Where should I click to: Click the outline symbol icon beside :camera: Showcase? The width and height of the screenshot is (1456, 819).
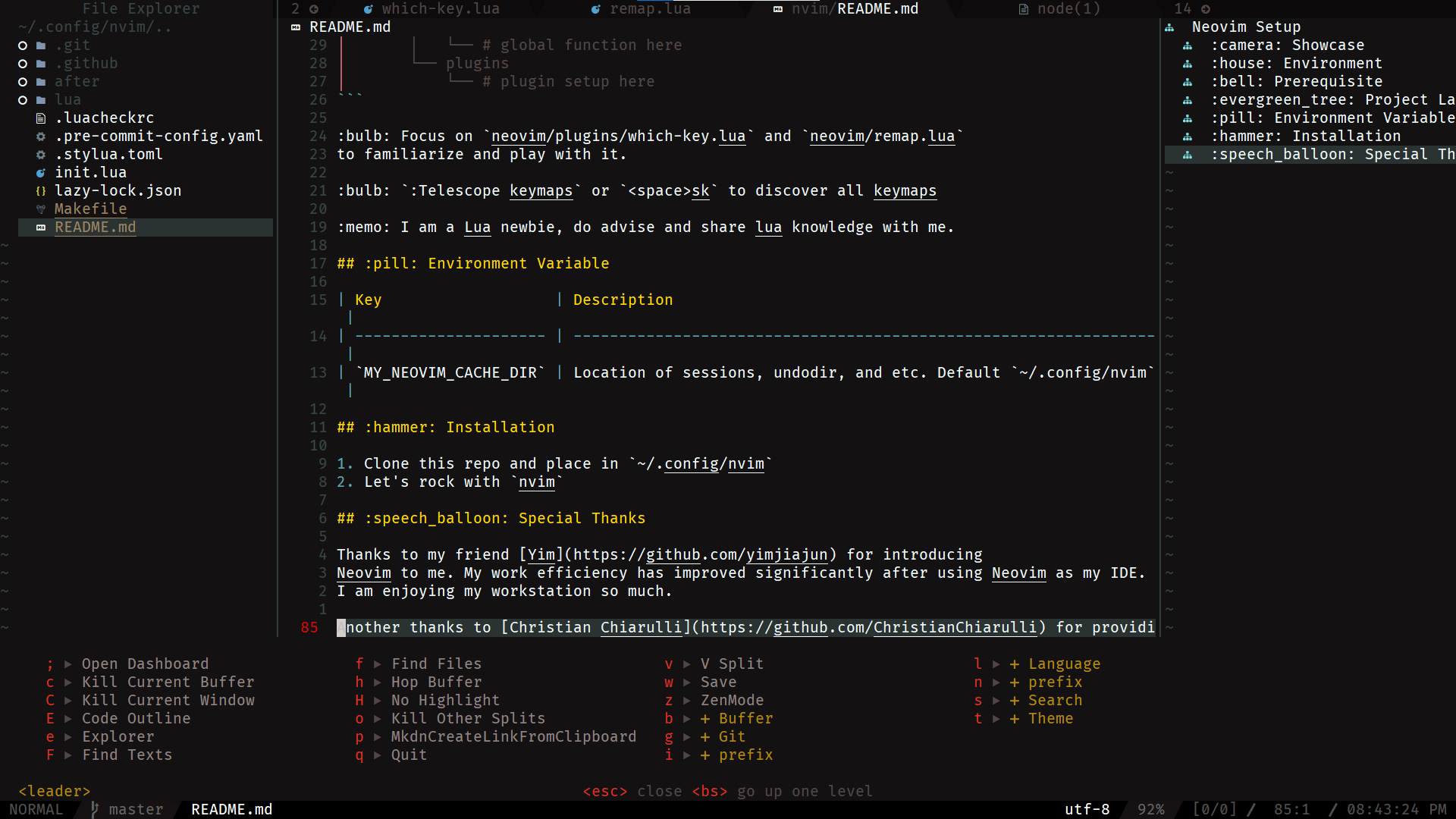(1188, 45)
